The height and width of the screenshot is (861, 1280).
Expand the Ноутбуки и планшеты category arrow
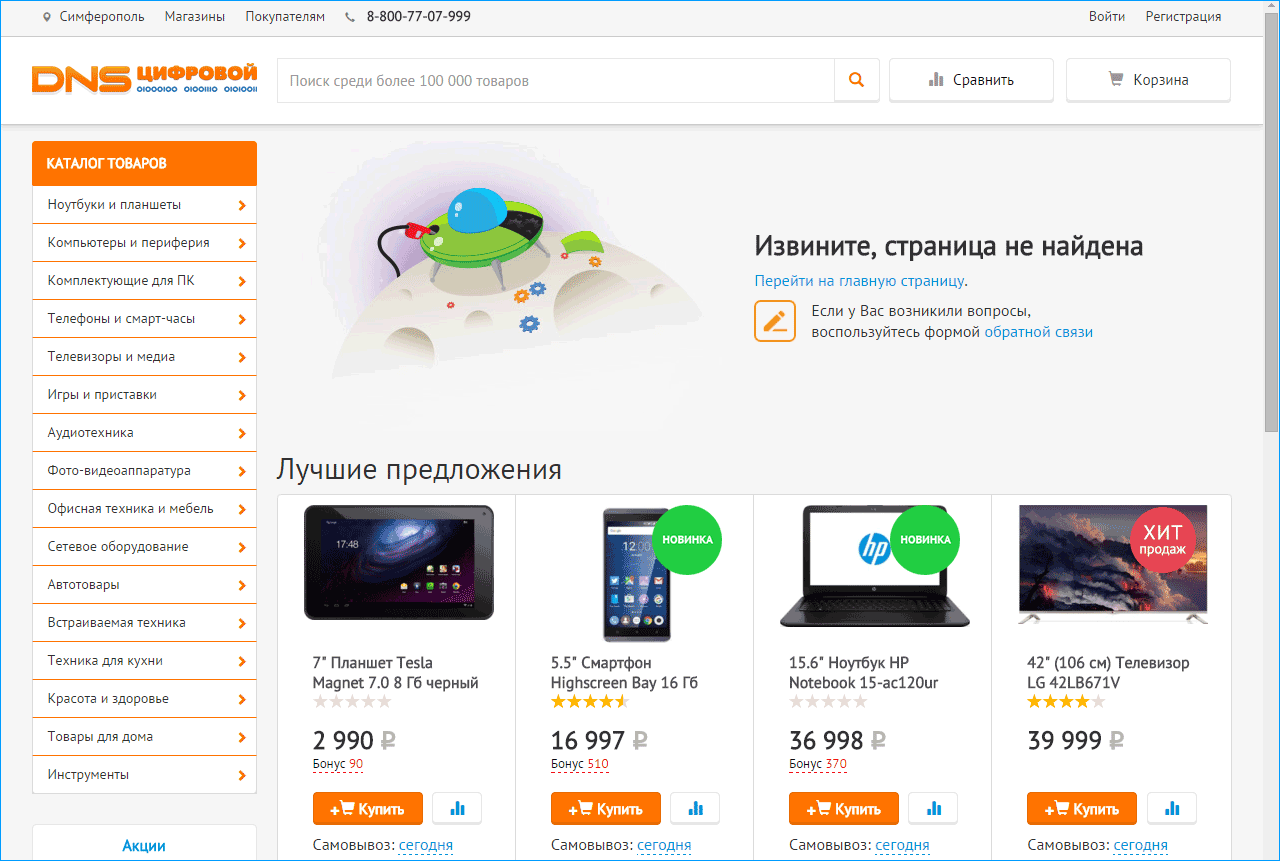click(242, 206)
